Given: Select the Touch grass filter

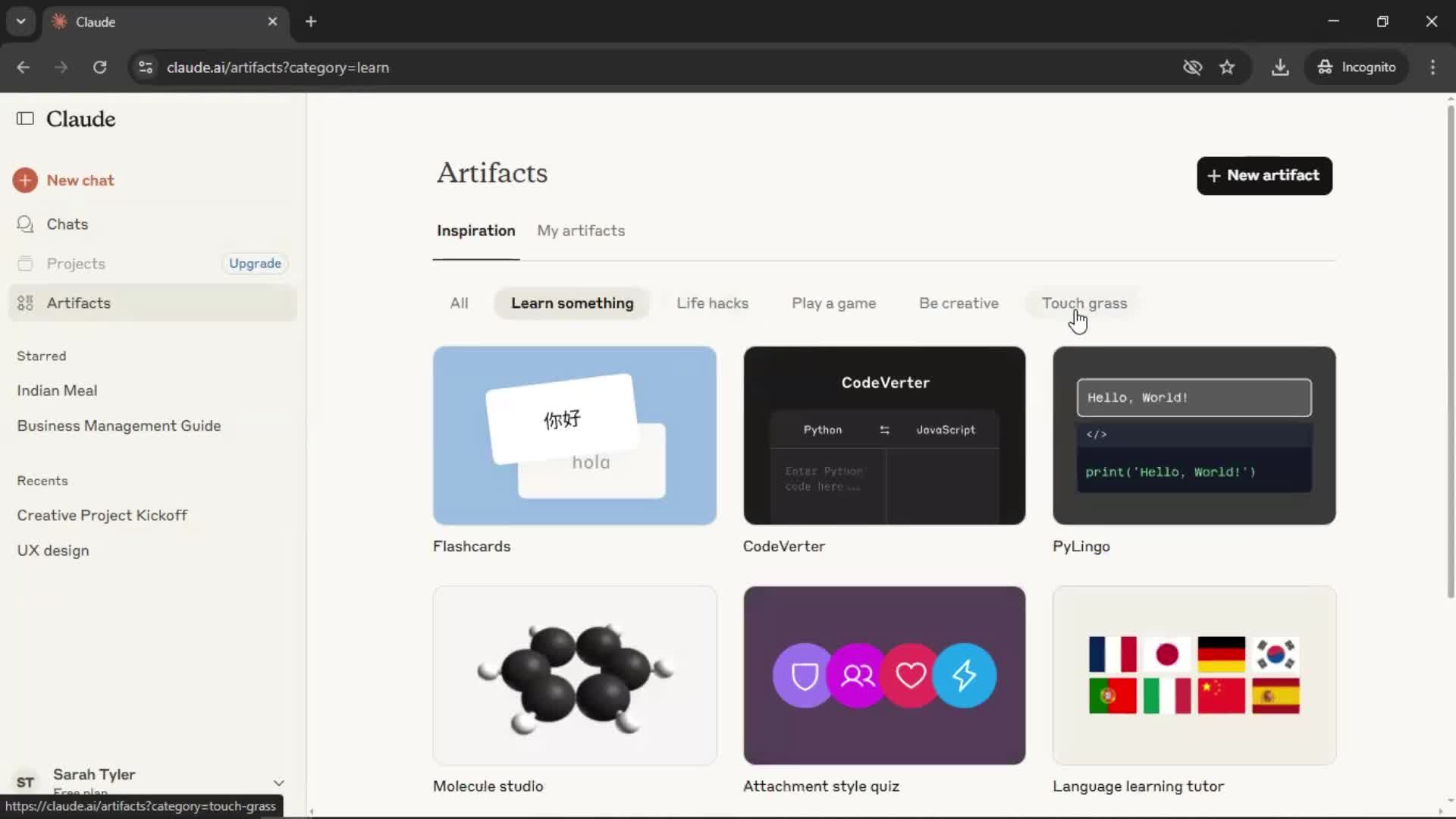Looking at the screenshot, I should [1084, 303].
